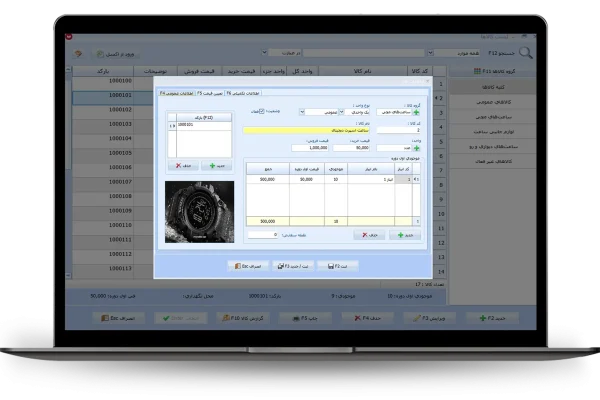
Task: Select the wrist watches group in the side list
Action: tap(492, 117)
